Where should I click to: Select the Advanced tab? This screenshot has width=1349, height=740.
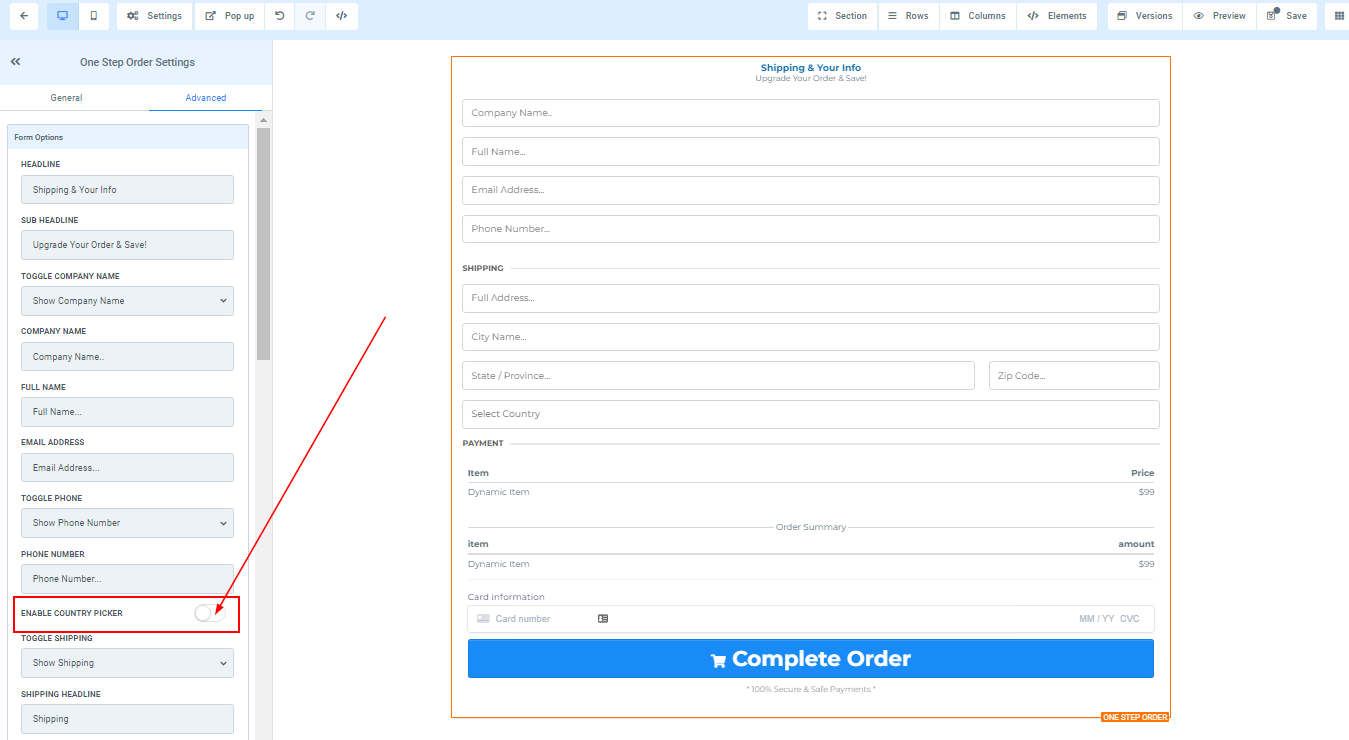click(x=205, y=98)
